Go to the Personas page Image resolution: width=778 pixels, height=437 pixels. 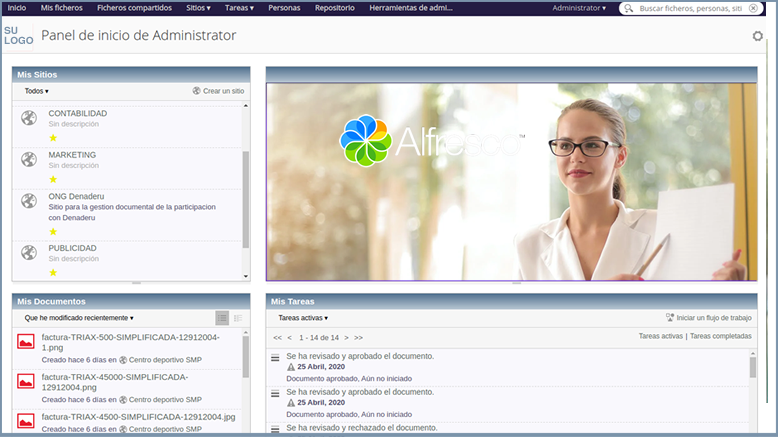point(284,8)
